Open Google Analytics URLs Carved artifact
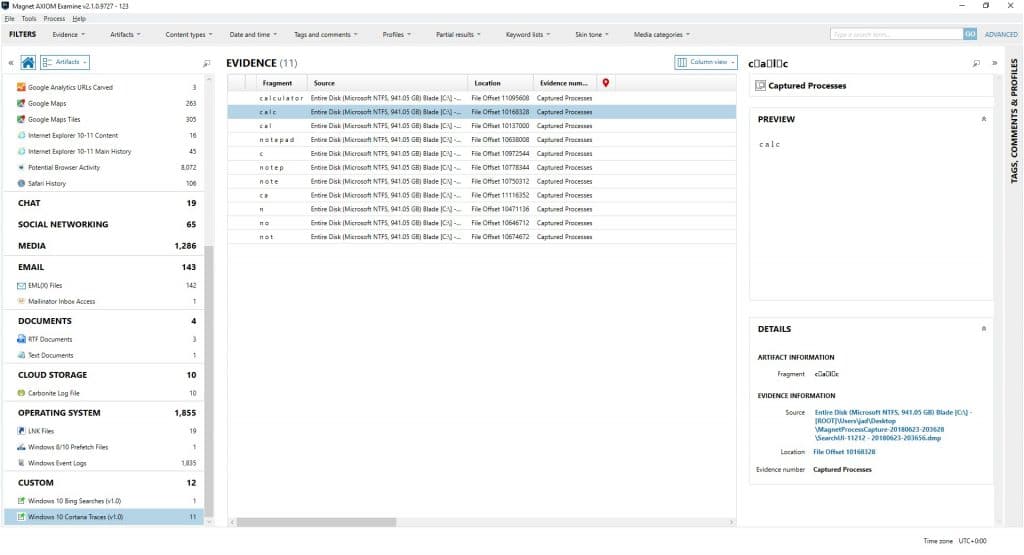1024x555 pixels. pos(71,87)
